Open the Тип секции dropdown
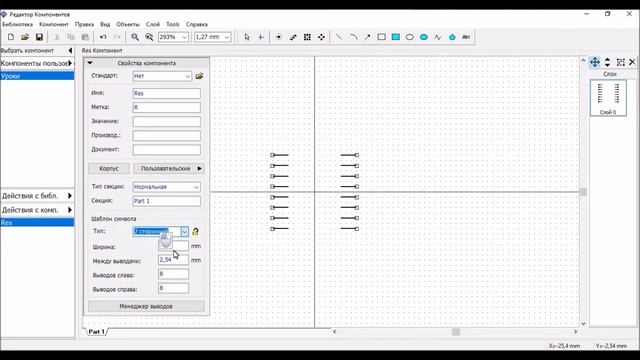The width and height of the screenshot is (640, 360). click(x=196, y=187)
